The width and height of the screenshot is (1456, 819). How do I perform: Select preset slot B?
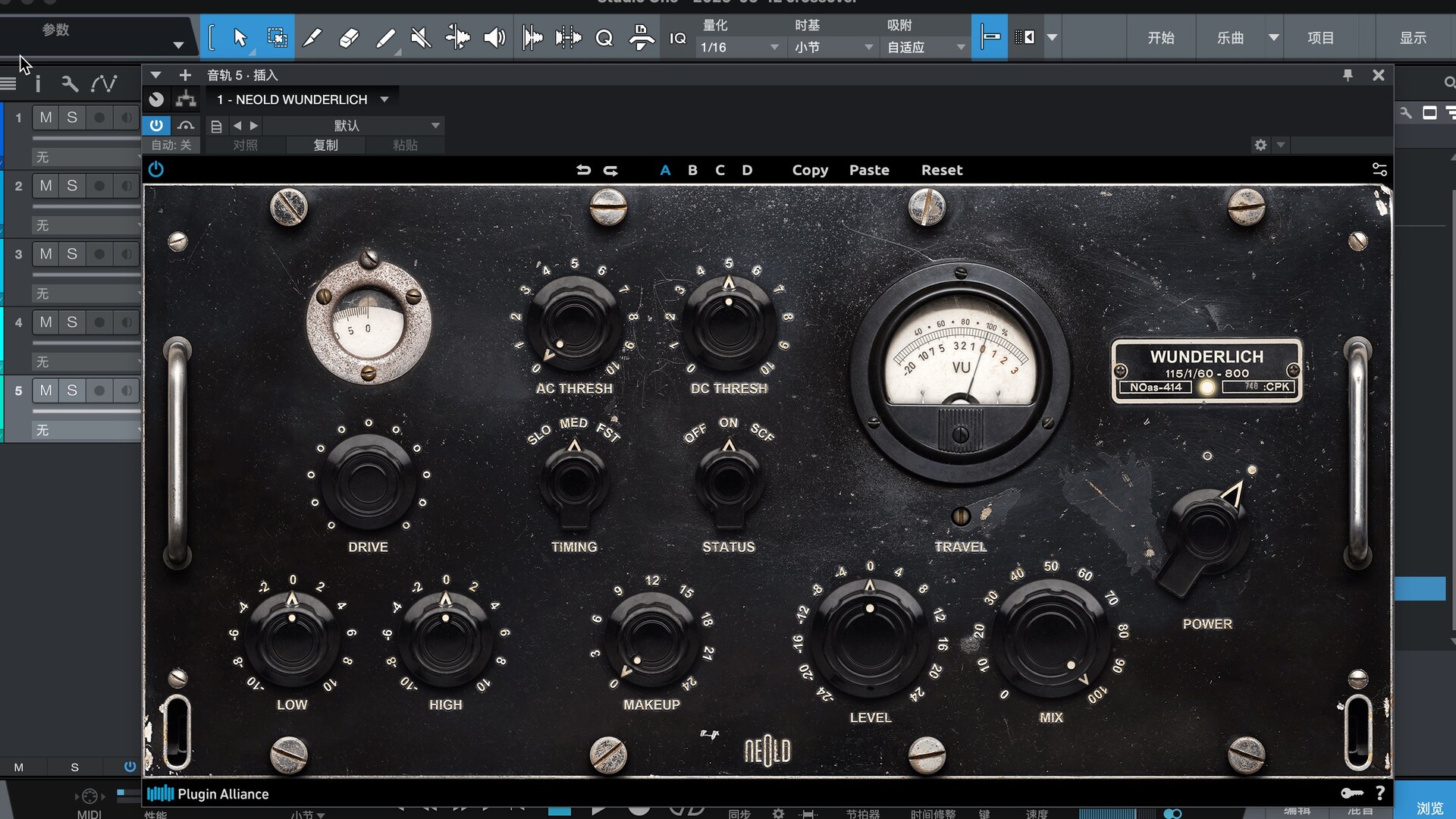click(692, 170)
